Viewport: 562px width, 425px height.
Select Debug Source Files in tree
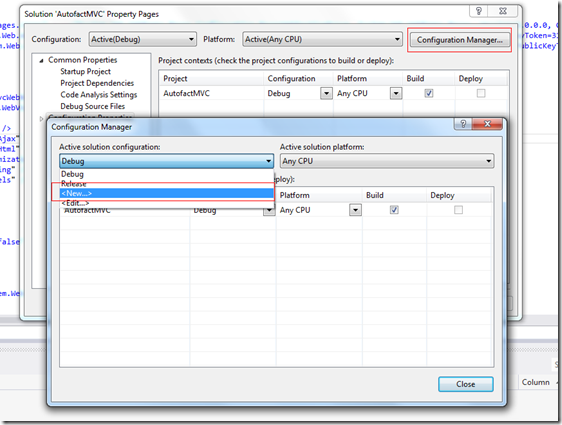pyautogui.click(x=92, y=106)
